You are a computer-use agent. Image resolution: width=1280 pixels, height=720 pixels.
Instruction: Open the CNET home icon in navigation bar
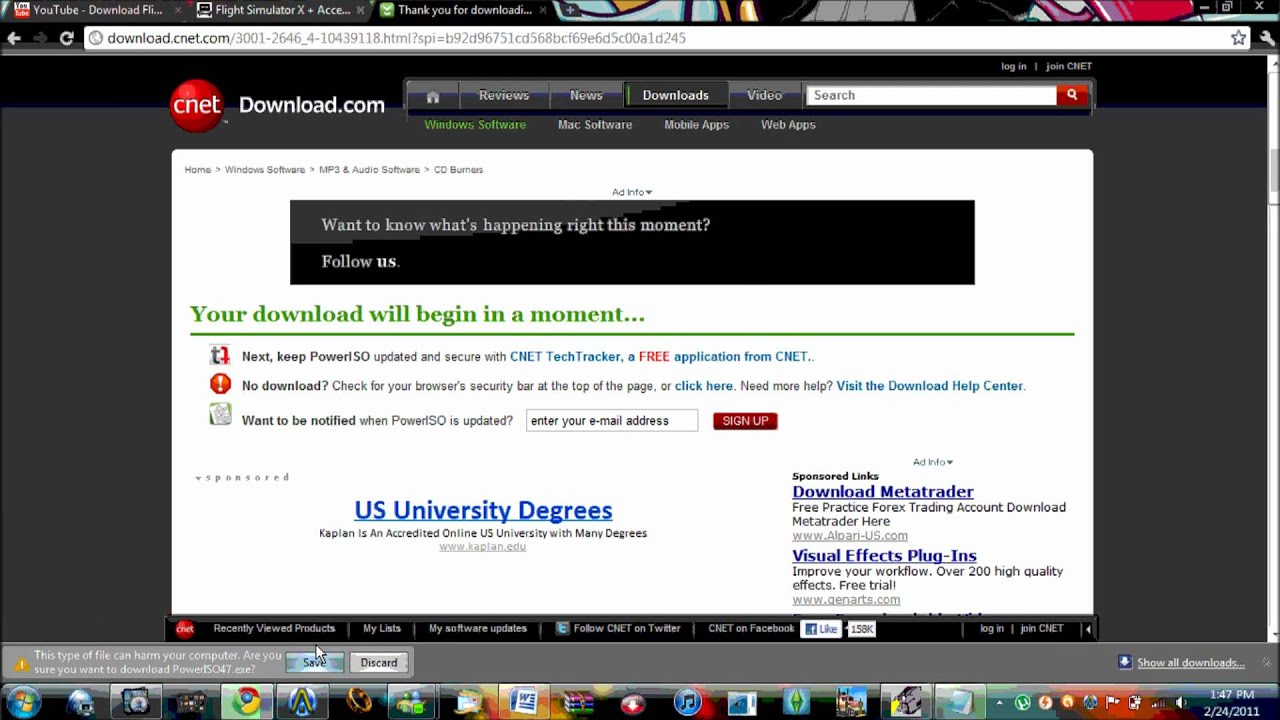[x=432, y=96]
